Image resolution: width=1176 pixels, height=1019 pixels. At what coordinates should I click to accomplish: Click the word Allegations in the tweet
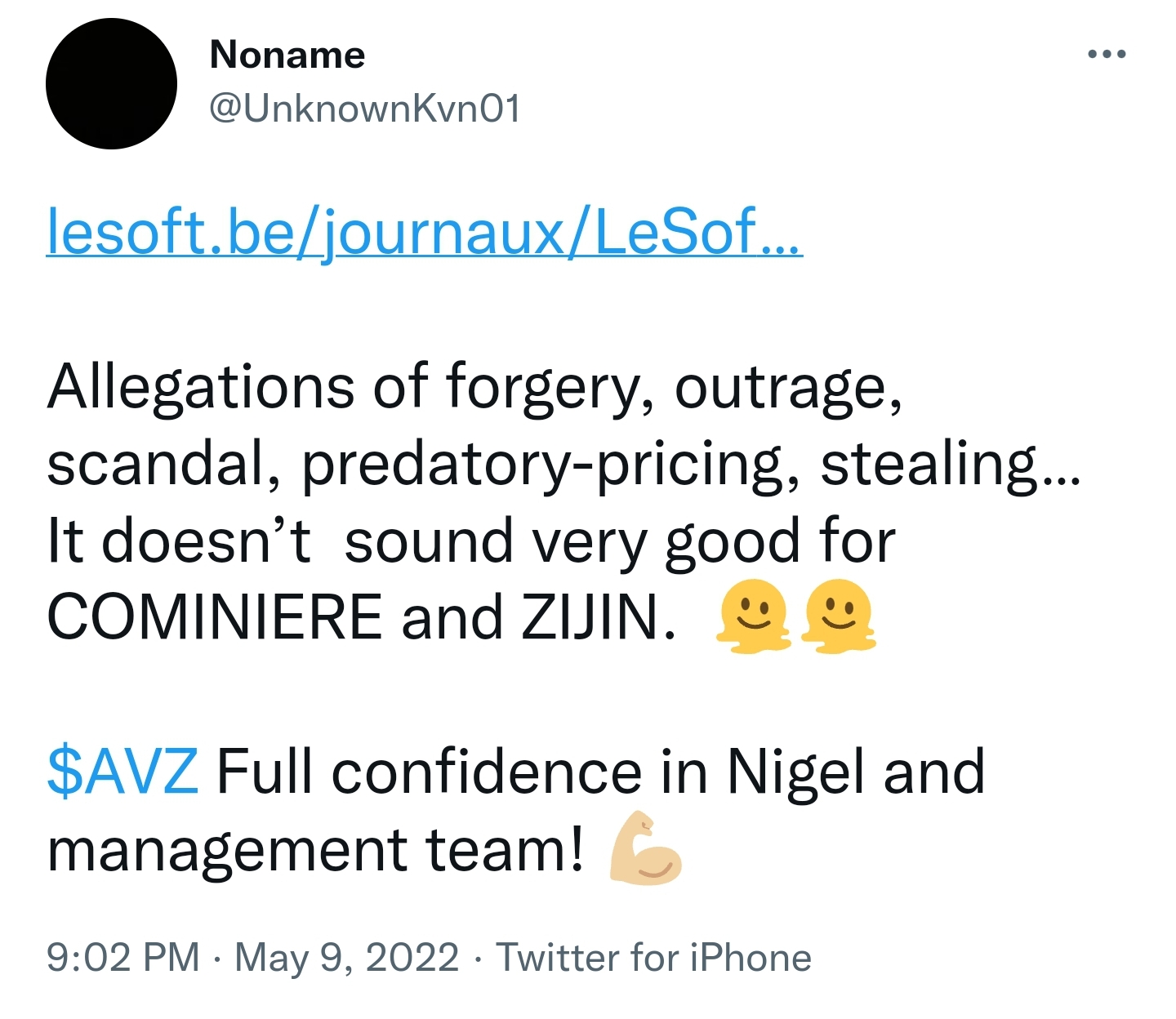click(201, 386)
